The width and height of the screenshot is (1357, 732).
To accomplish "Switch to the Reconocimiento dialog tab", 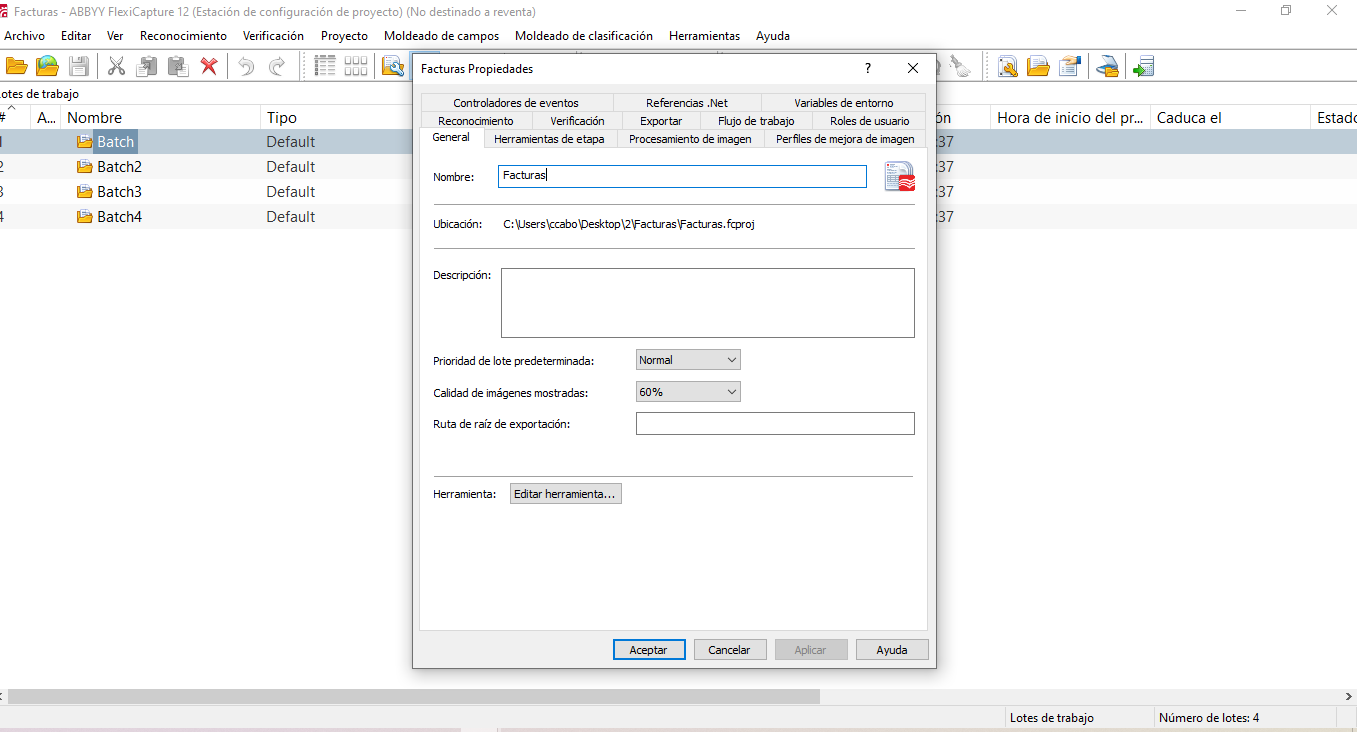I will click(476, 121).
